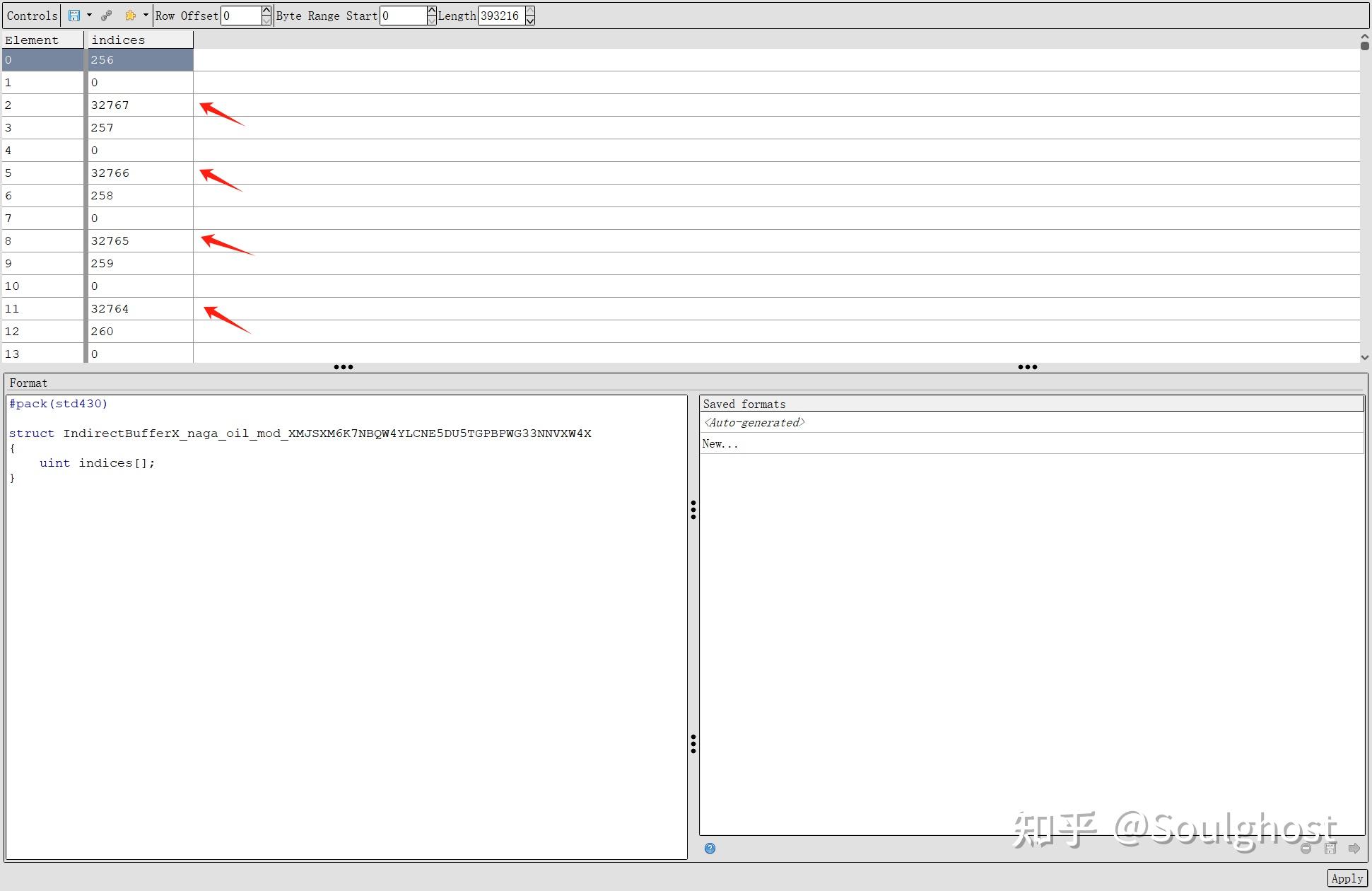Click the load format arrow icon
This screenshot has width=1372, height=891.
[x=1354, y=849]
